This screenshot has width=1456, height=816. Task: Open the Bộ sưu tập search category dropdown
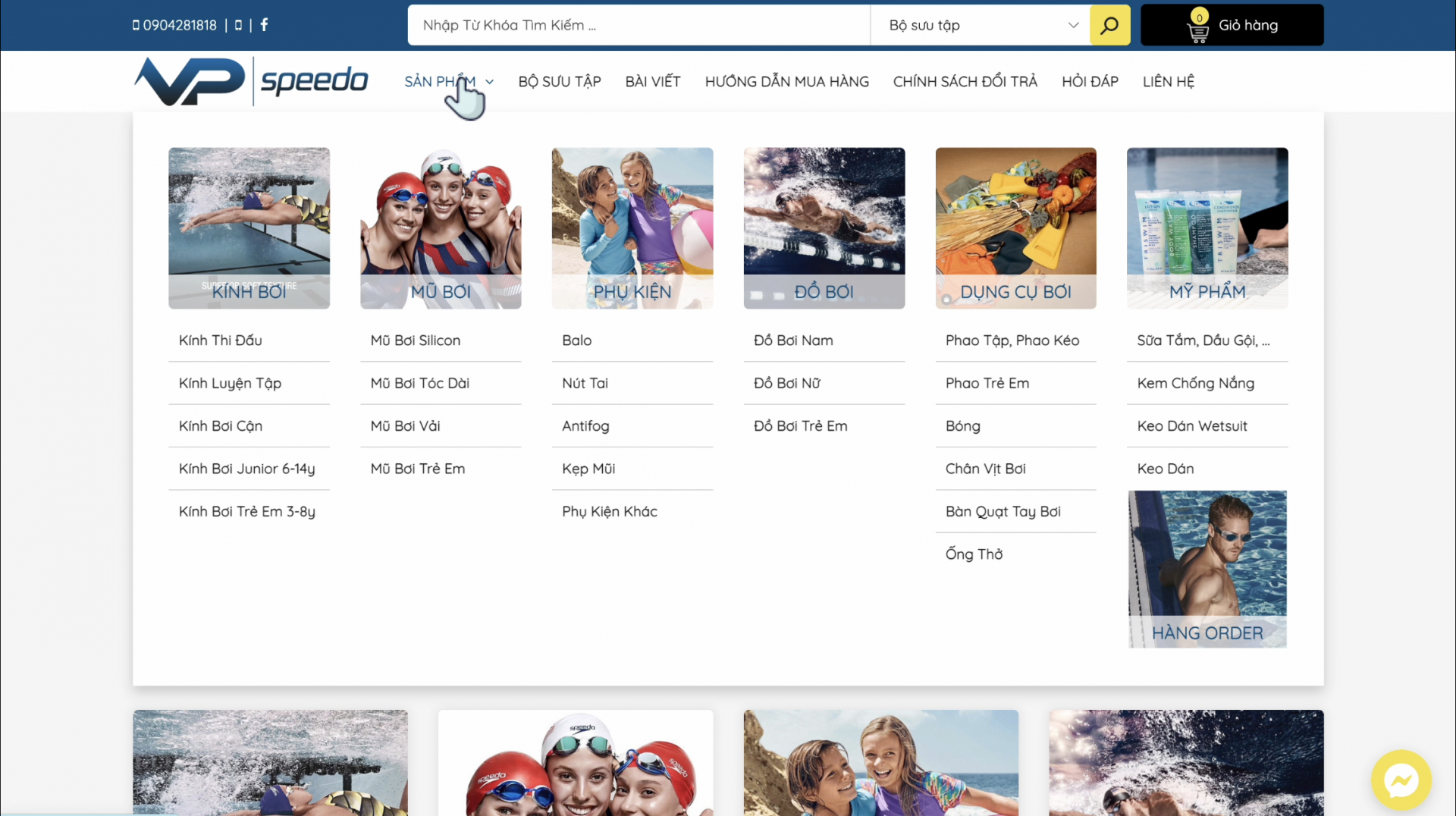(x=980, y=25)
